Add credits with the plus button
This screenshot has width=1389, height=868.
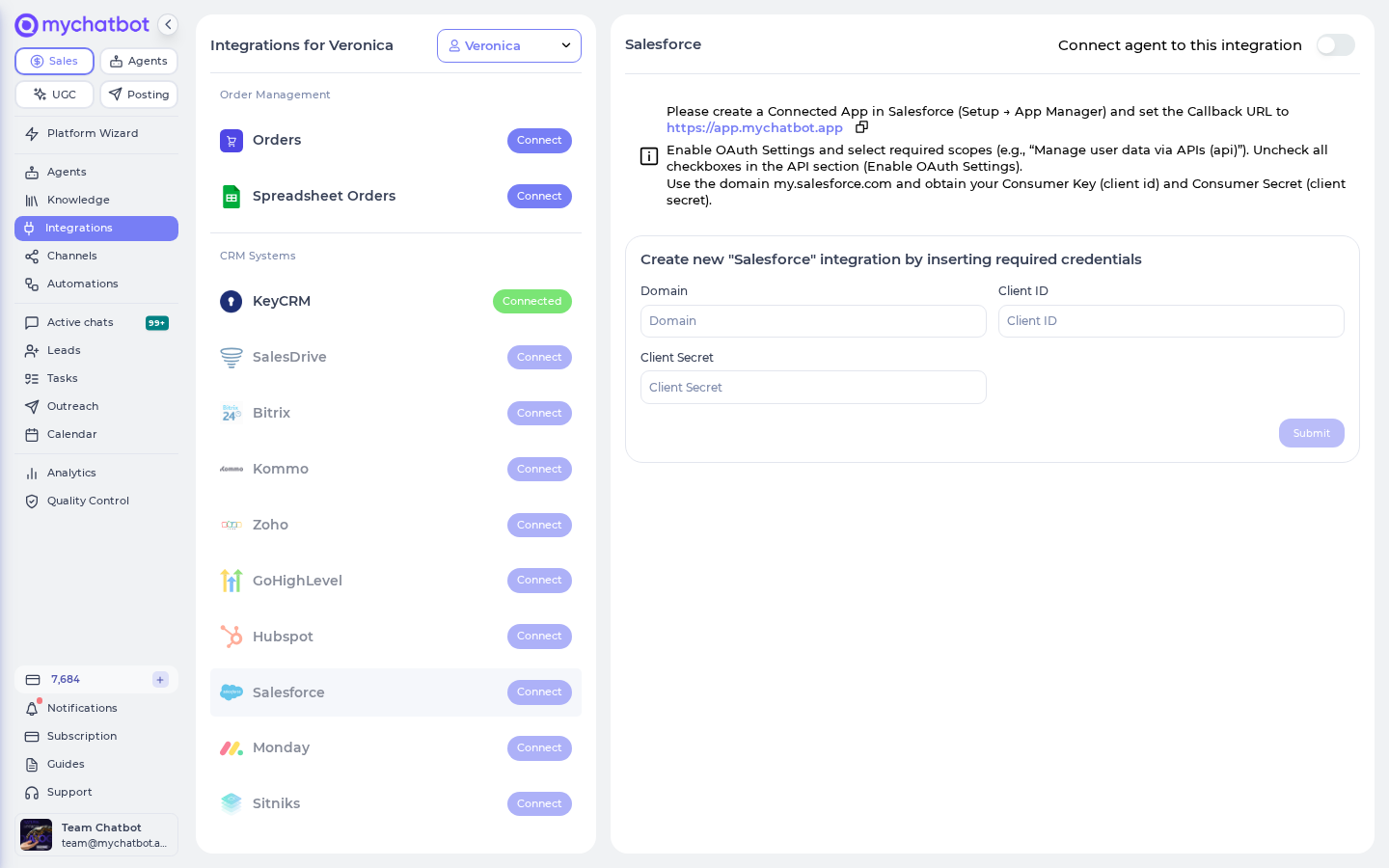click(x=160, y=680)
